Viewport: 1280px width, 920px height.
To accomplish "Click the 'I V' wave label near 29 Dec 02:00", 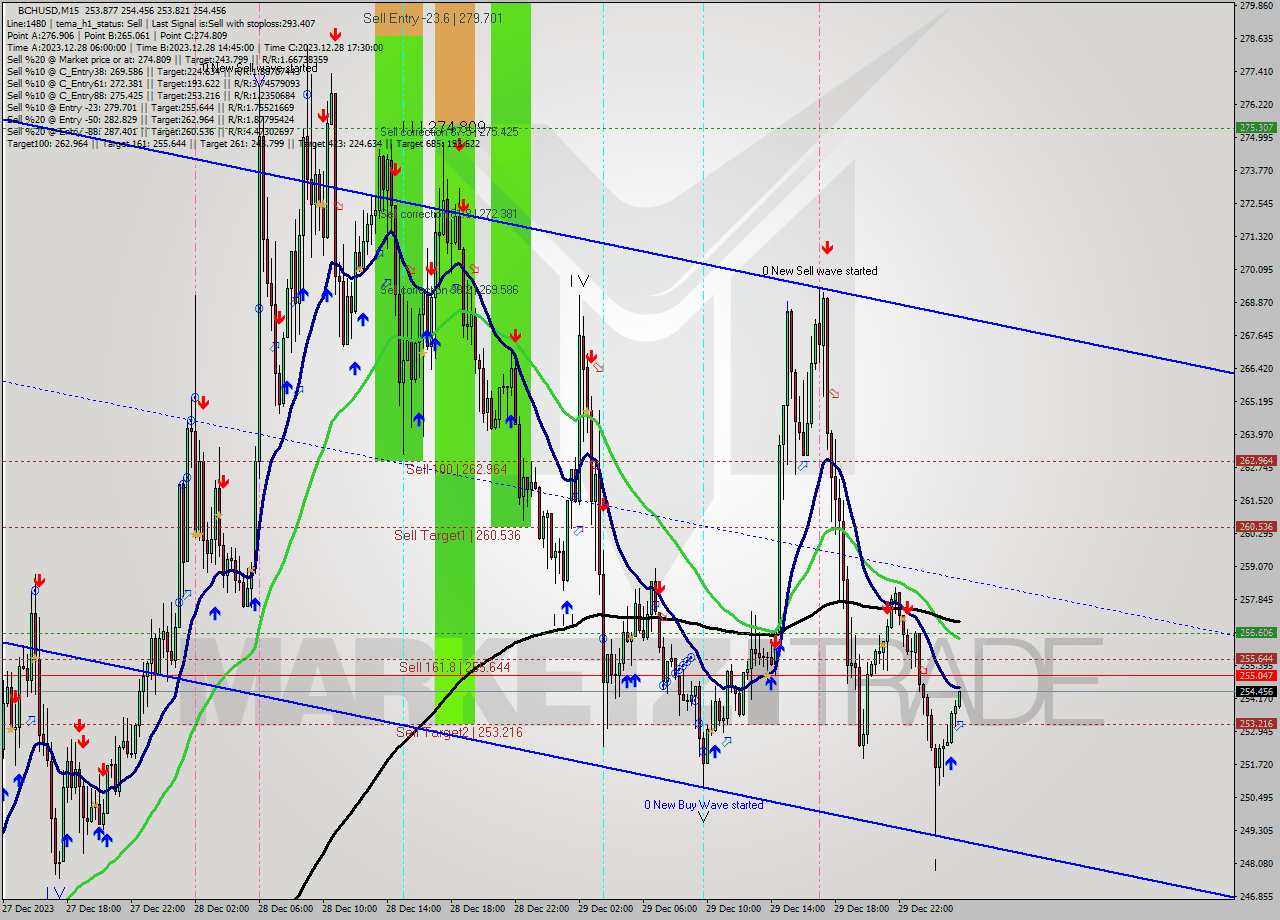I will pyautogui.click(x=579, y=282).
